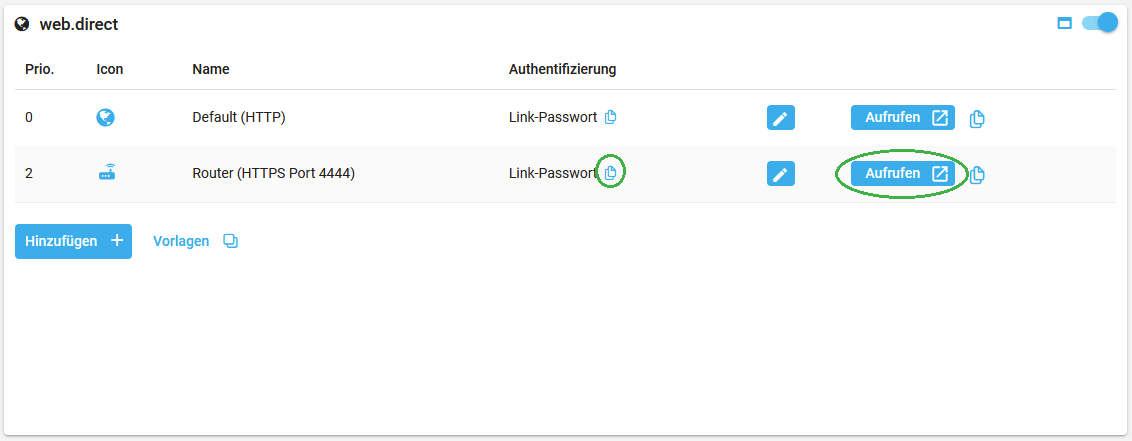Copy the link beside Default row's Aufrufen
The image size is (1132, 441).
tap(977, 119)
